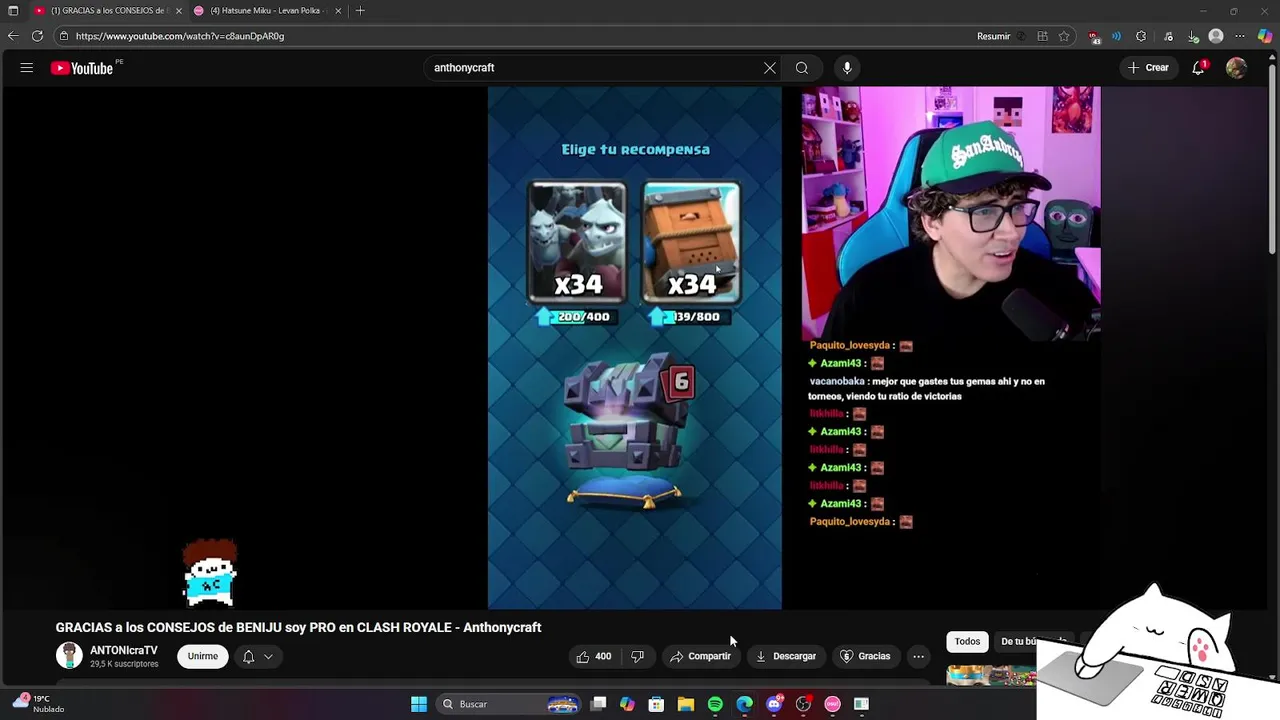Open the Copilot sidebar icon
This screenshot has height=720, width=1280.
(1265, 36)
